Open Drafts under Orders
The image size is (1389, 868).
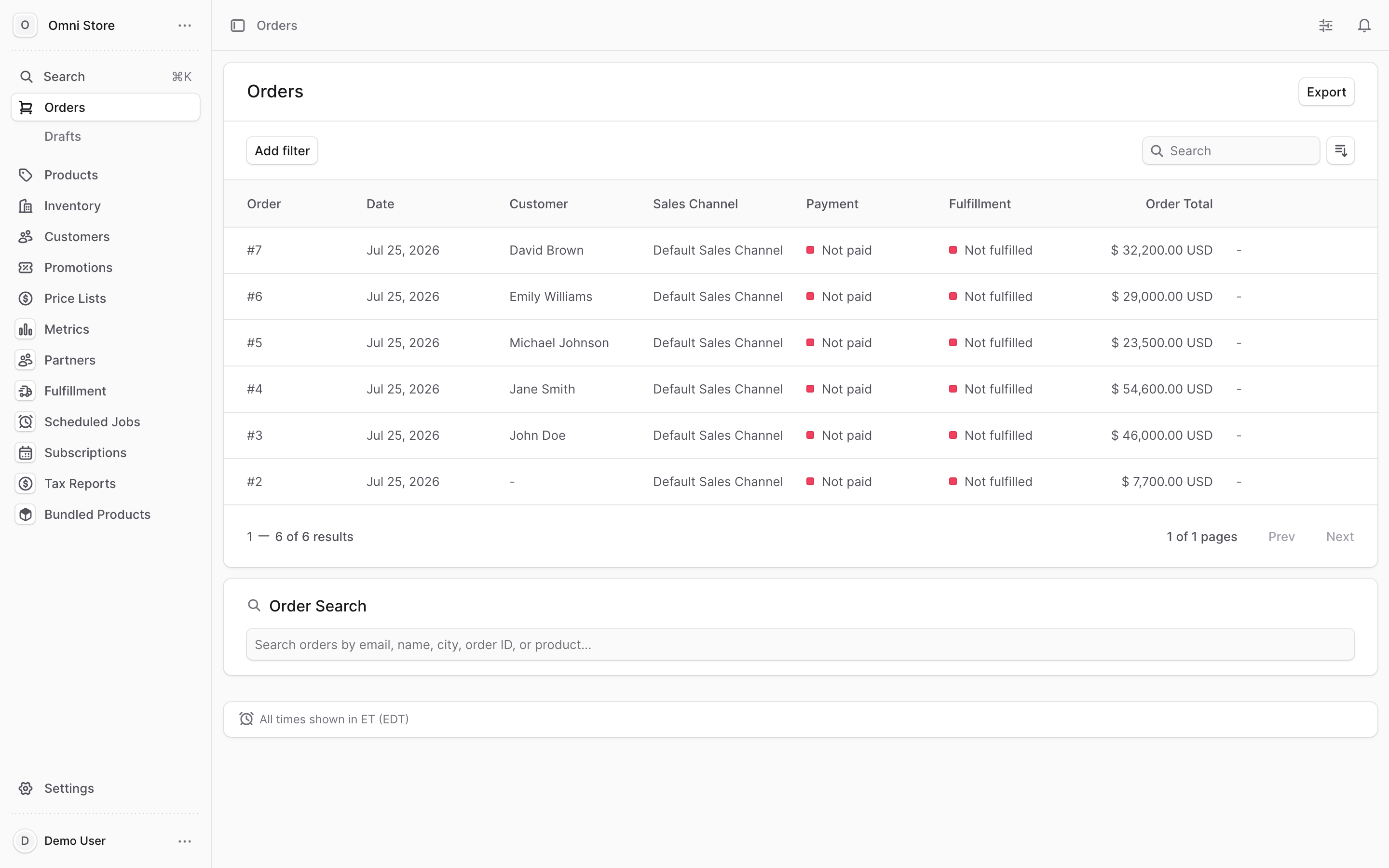[x=63, y=136]
